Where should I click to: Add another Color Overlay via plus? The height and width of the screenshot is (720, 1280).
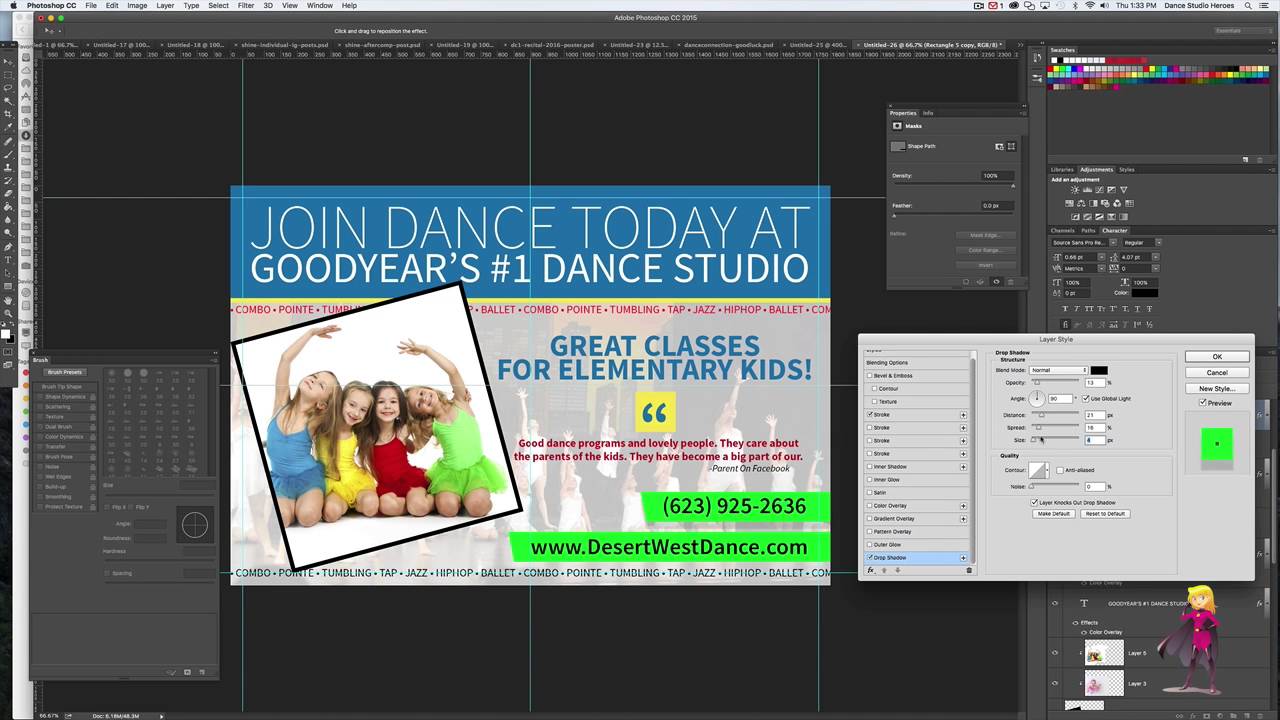[x=963, y=506]
